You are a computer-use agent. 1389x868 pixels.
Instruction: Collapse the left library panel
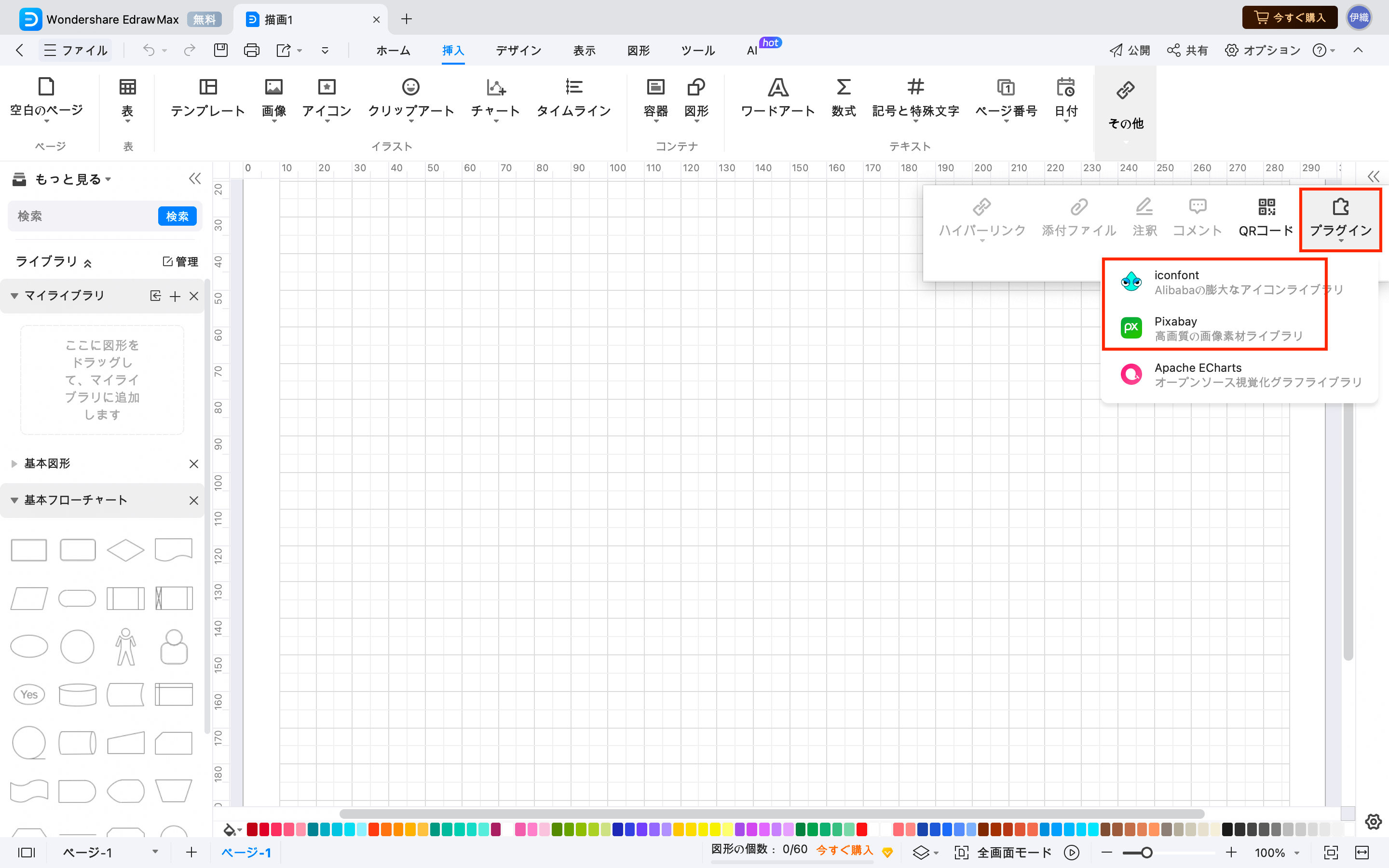[195, 178]
